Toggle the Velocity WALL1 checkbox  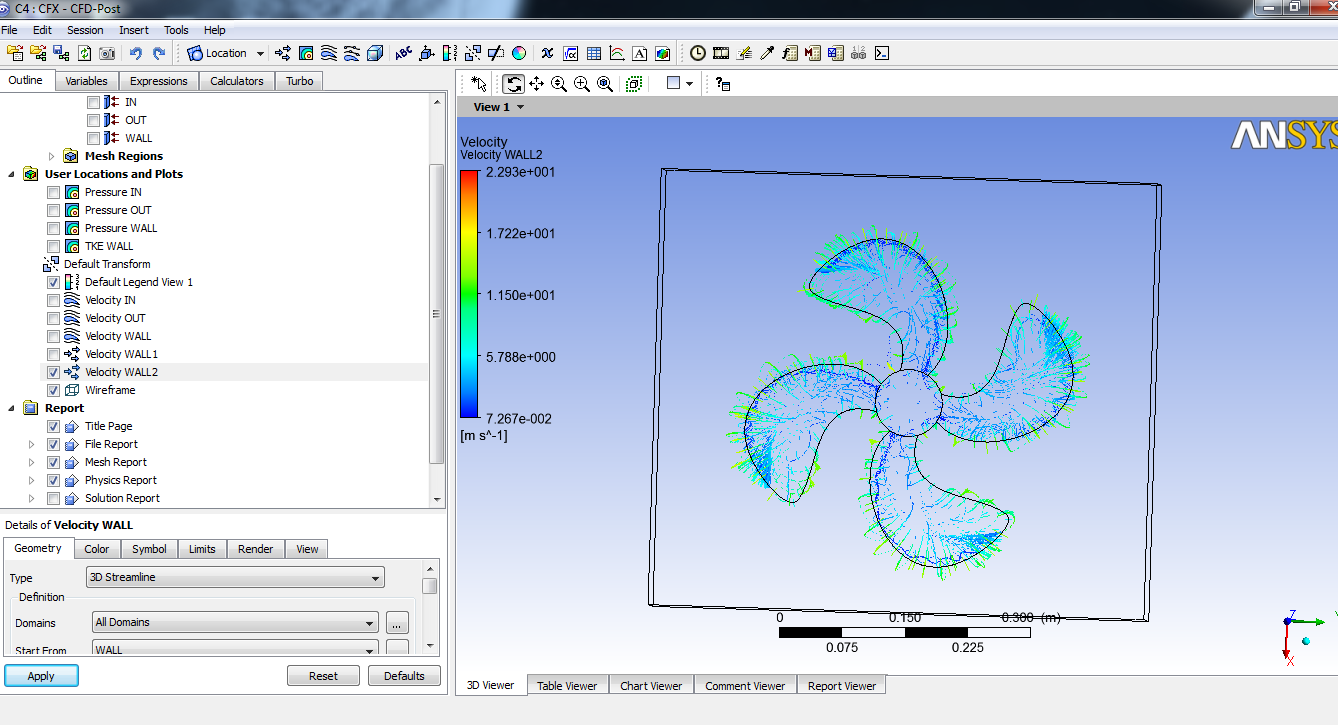click(x=54, y=354)
